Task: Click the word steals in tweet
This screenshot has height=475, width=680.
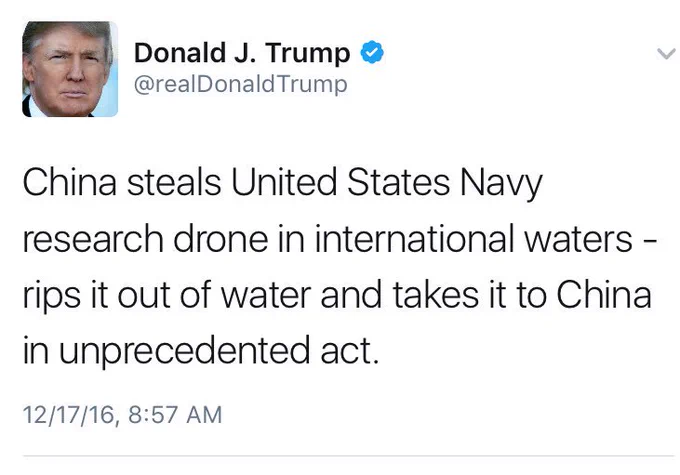Action: tap(174, 182)
